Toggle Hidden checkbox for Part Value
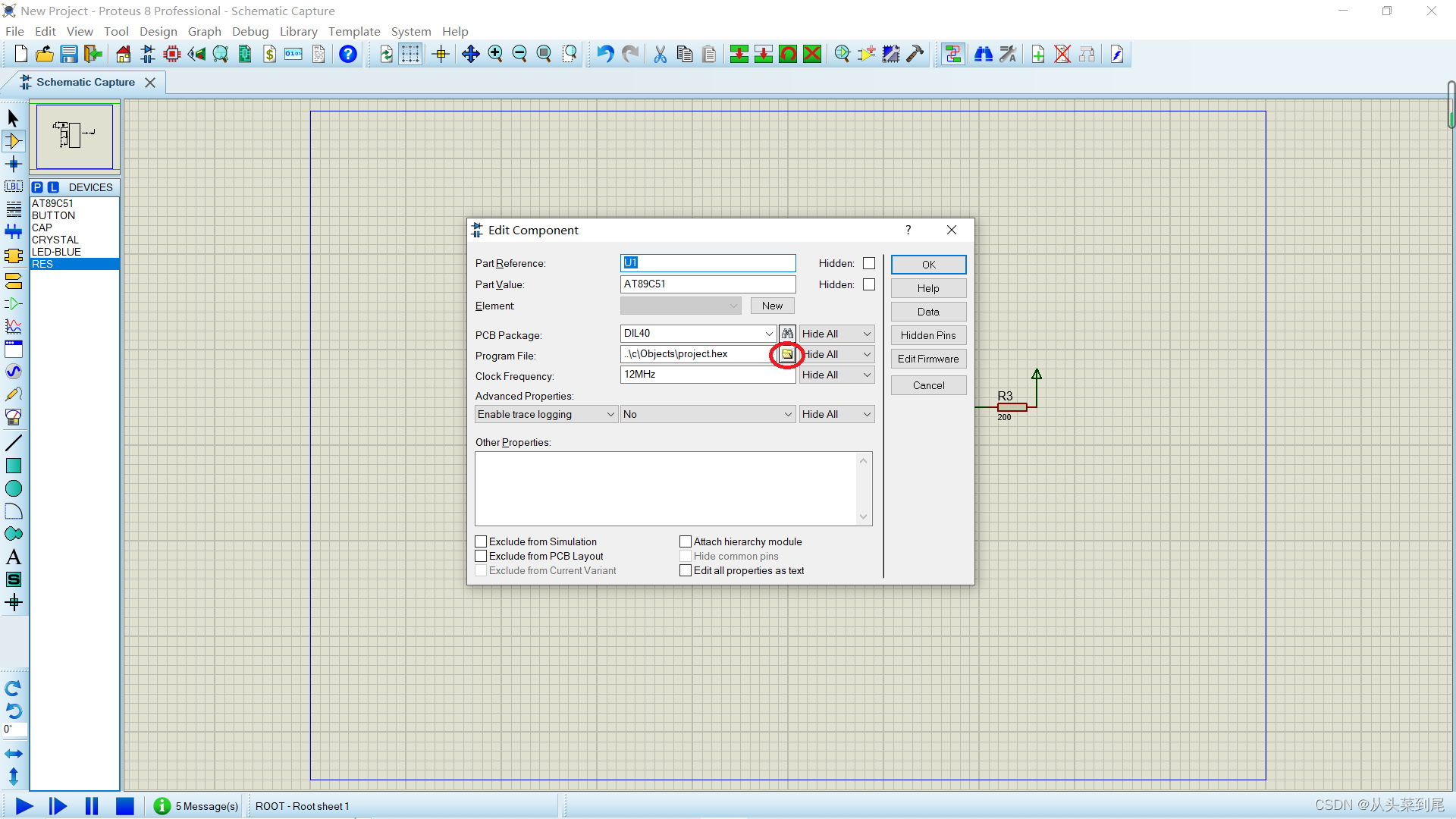This screenshot has width=1456, height=819. [869, 284]
